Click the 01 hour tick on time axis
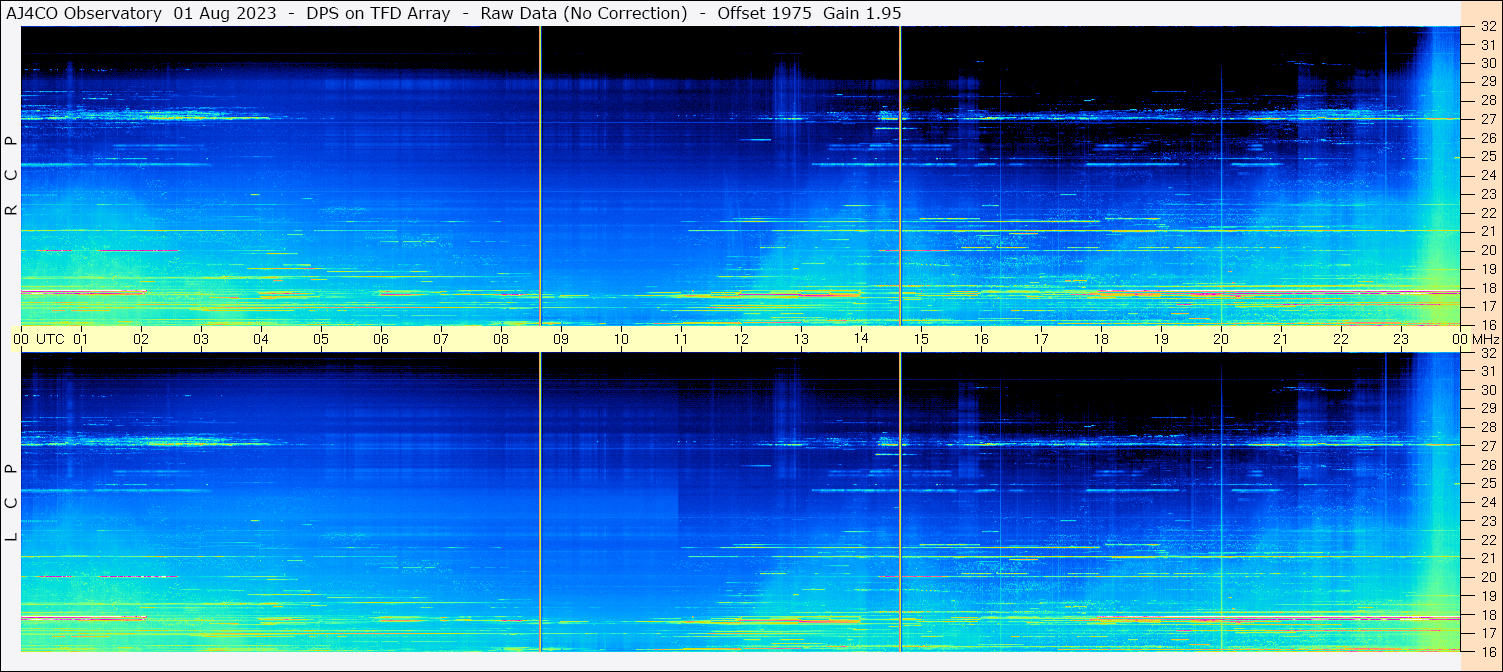Viewport: 1503px width, 672px height. click(81, 339)
